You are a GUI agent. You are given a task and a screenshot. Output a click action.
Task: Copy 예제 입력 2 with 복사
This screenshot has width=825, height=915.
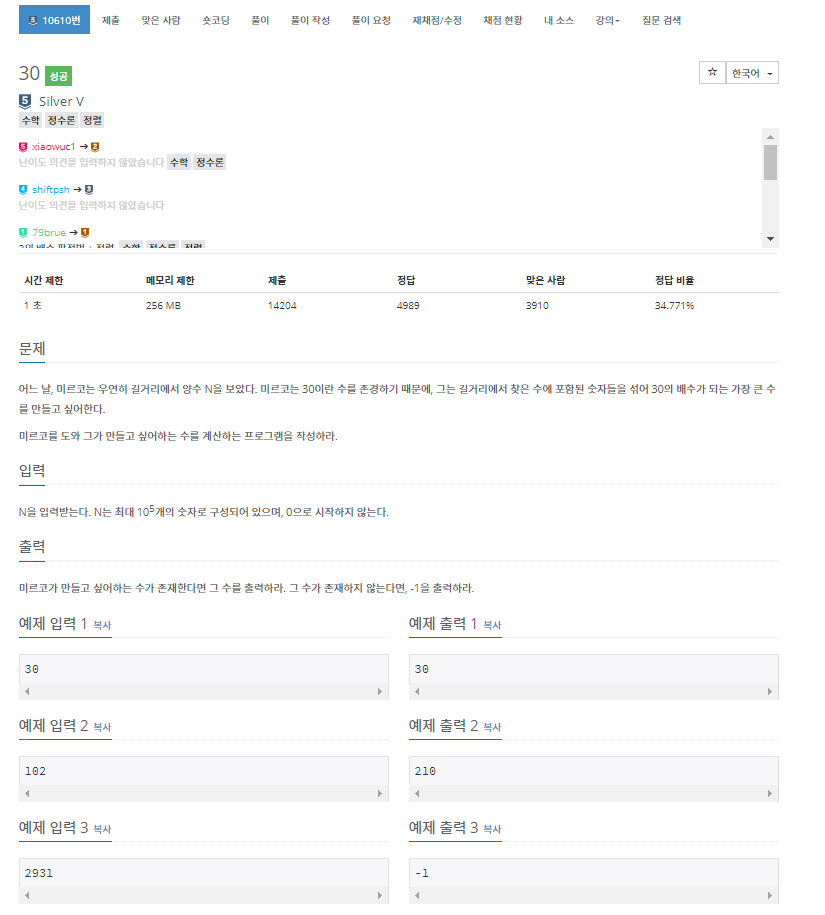(x=102, y=727)
